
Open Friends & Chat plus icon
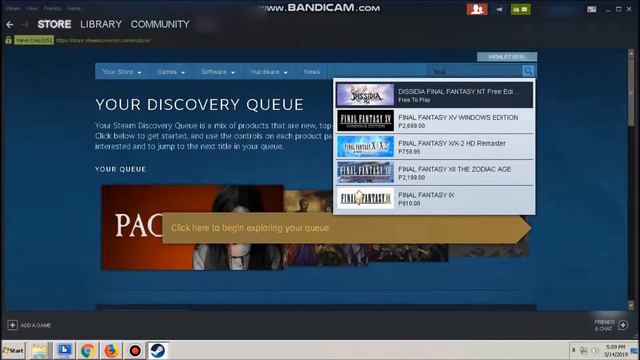[x=623, y=325]
